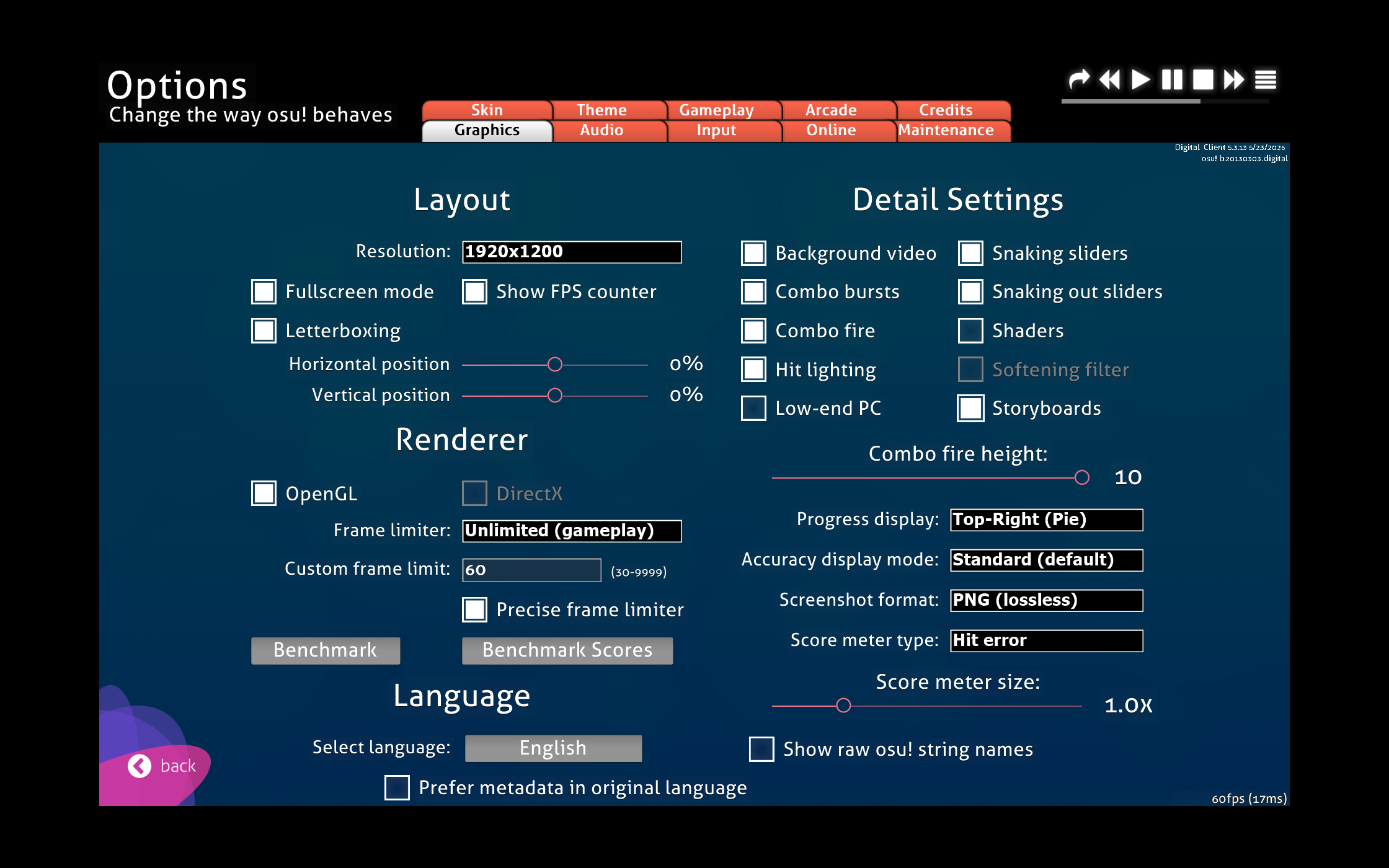Enable Shaders checkbox
The image size is (1389, 868).
(971, 330)
